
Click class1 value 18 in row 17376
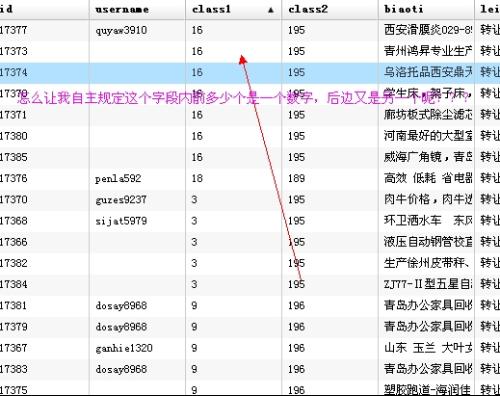point(197,178)
